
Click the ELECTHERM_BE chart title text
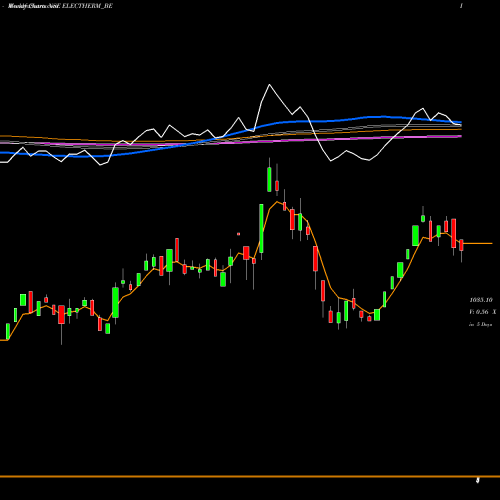(87, 6)
